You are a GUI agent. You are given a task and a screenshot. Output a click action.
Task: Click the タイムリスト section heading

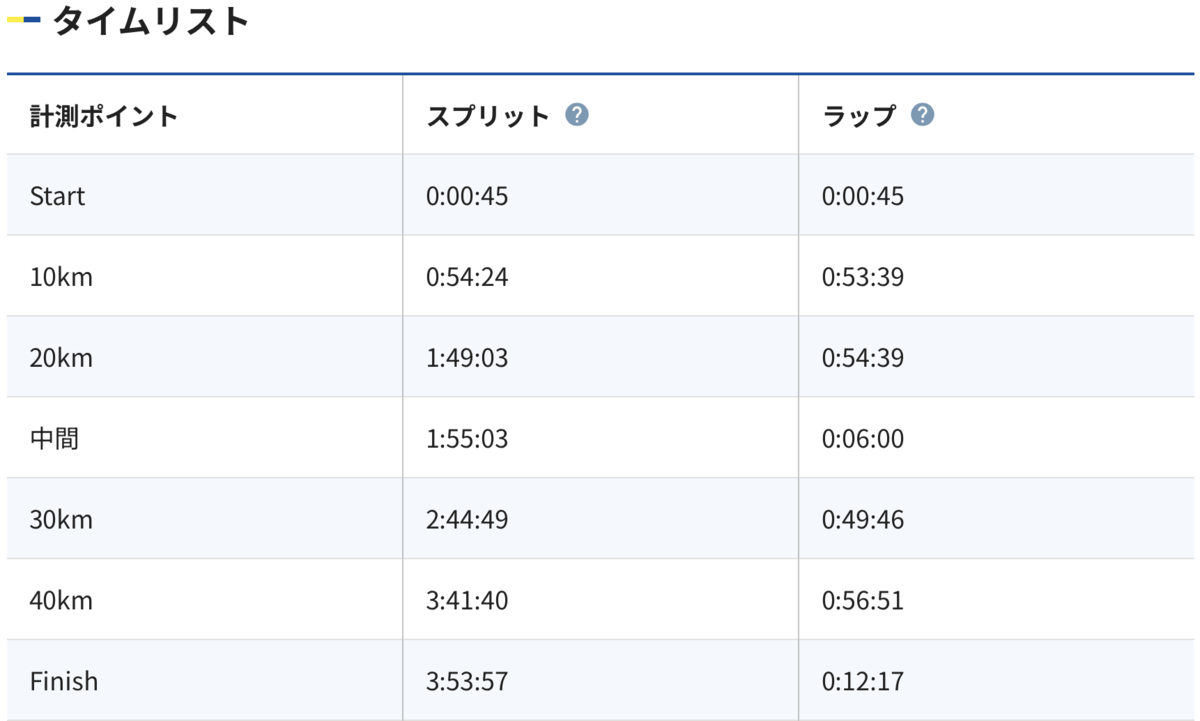tap(150, 21)
